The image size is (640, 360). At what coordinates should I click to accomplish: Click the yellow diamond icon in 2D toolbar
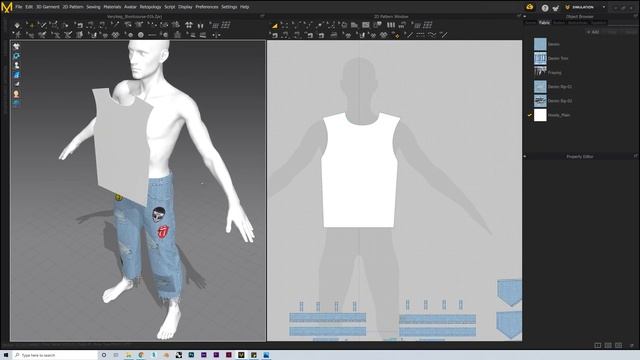[x=397, y=36]
